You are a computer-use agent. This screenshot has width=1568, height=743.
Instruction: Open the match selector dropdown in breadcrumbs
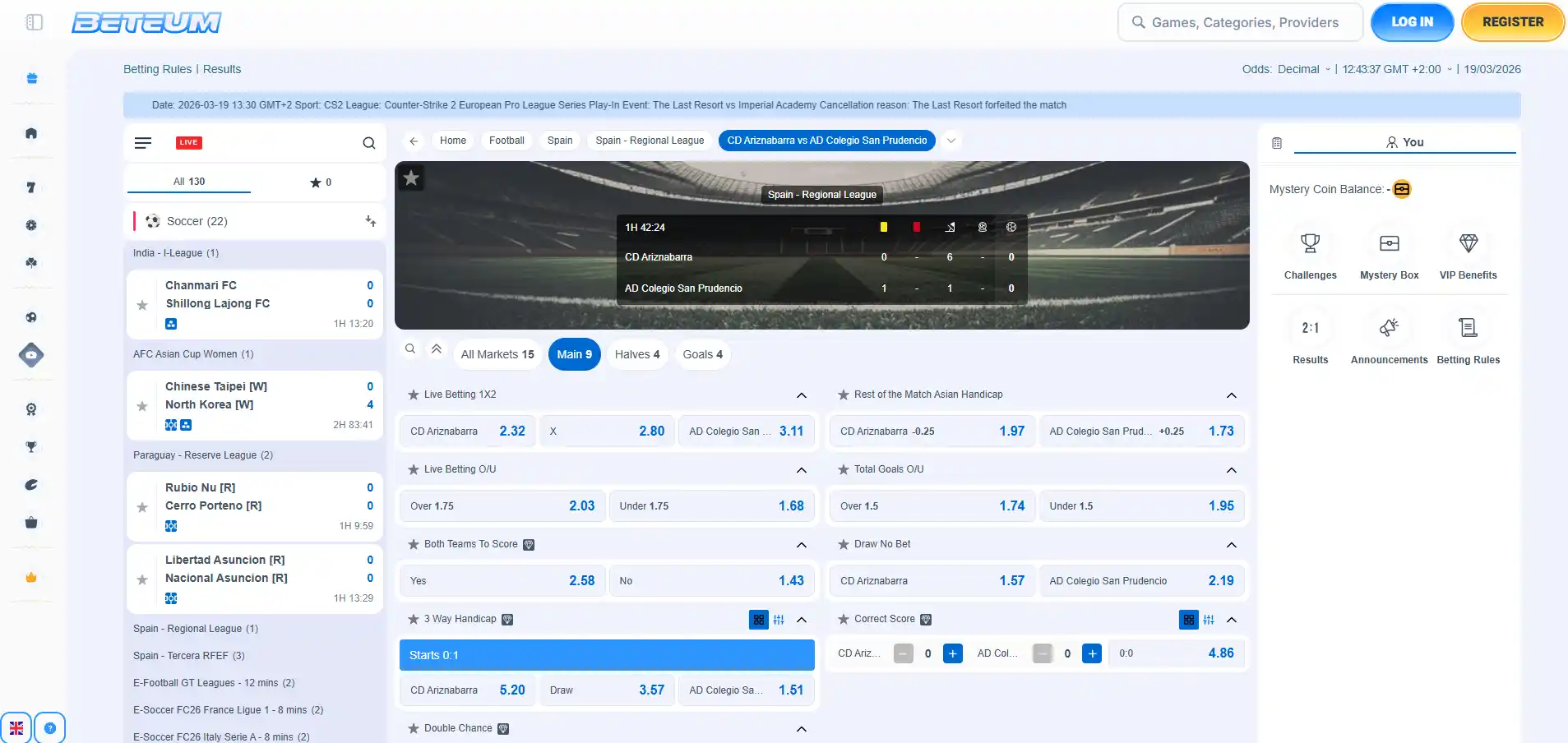(951, 141)
